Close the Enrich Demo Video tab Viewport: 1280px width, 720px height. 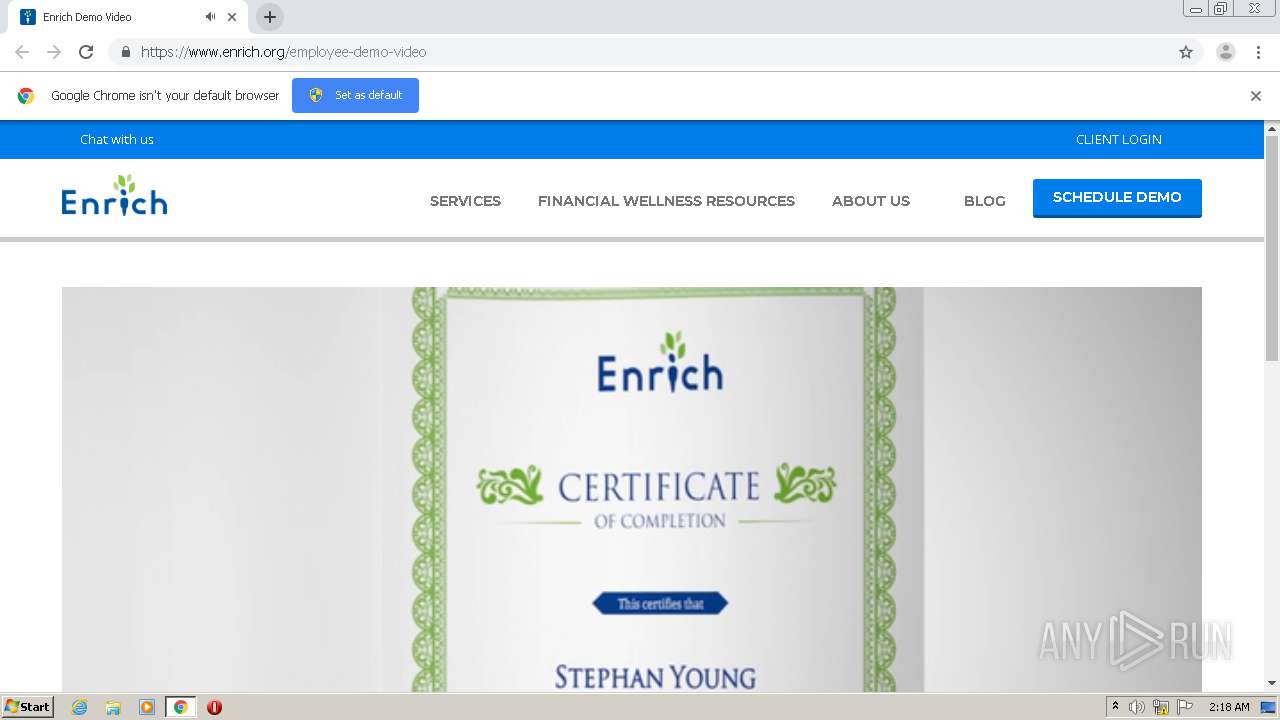click(232, 17)
